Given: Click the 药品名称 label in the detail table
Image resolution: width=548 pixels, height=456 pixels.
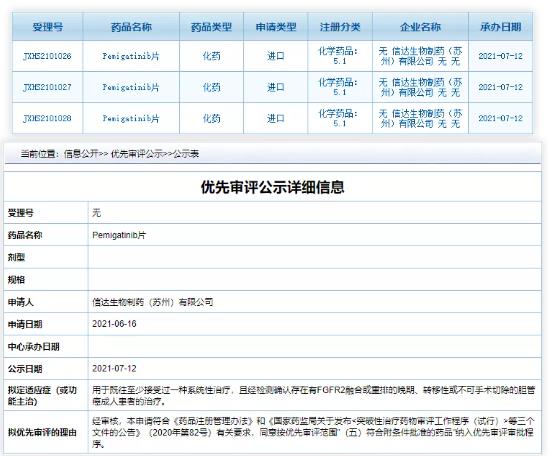Looking at the screenshot, I should click(25, 235).
